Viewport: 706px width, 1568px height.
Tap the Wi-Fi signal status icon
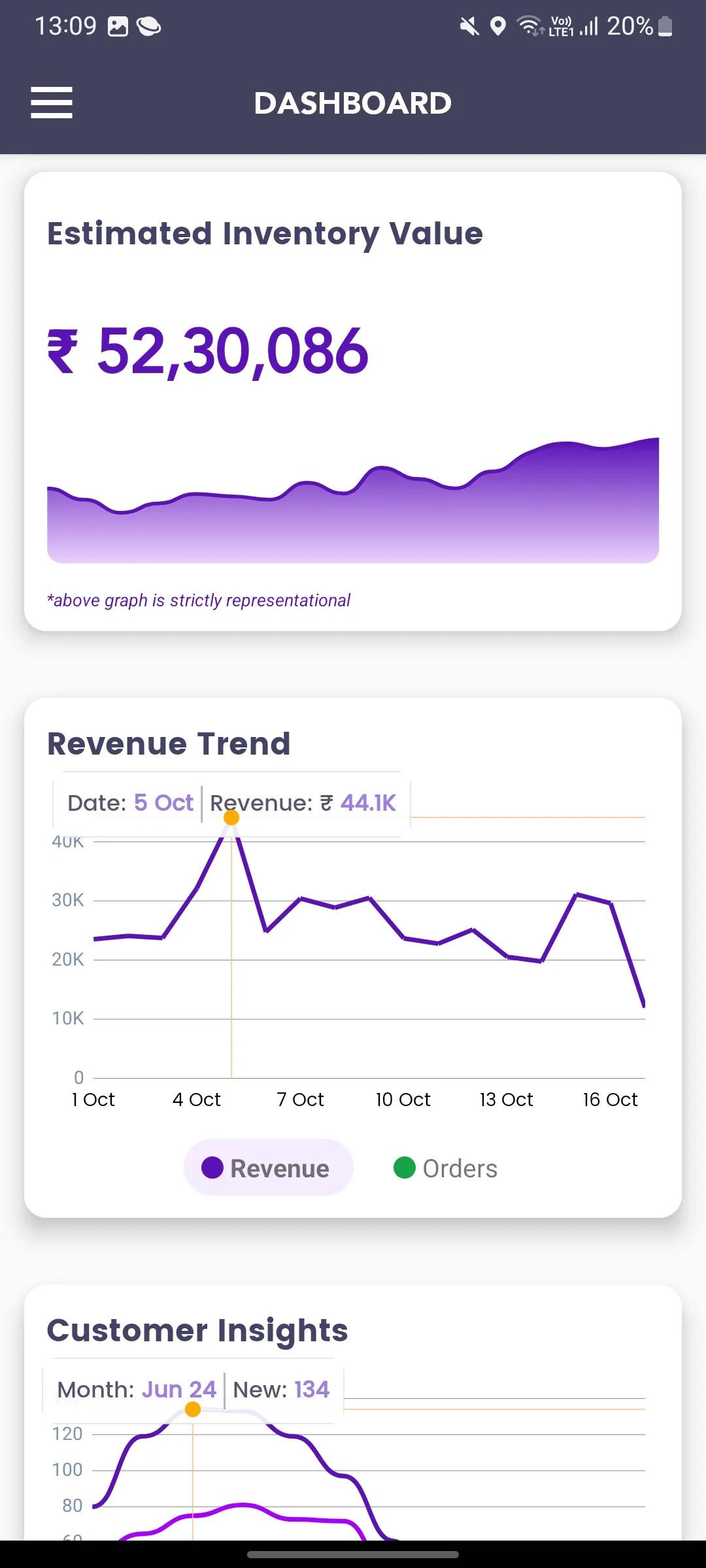(x=529, y=26)
